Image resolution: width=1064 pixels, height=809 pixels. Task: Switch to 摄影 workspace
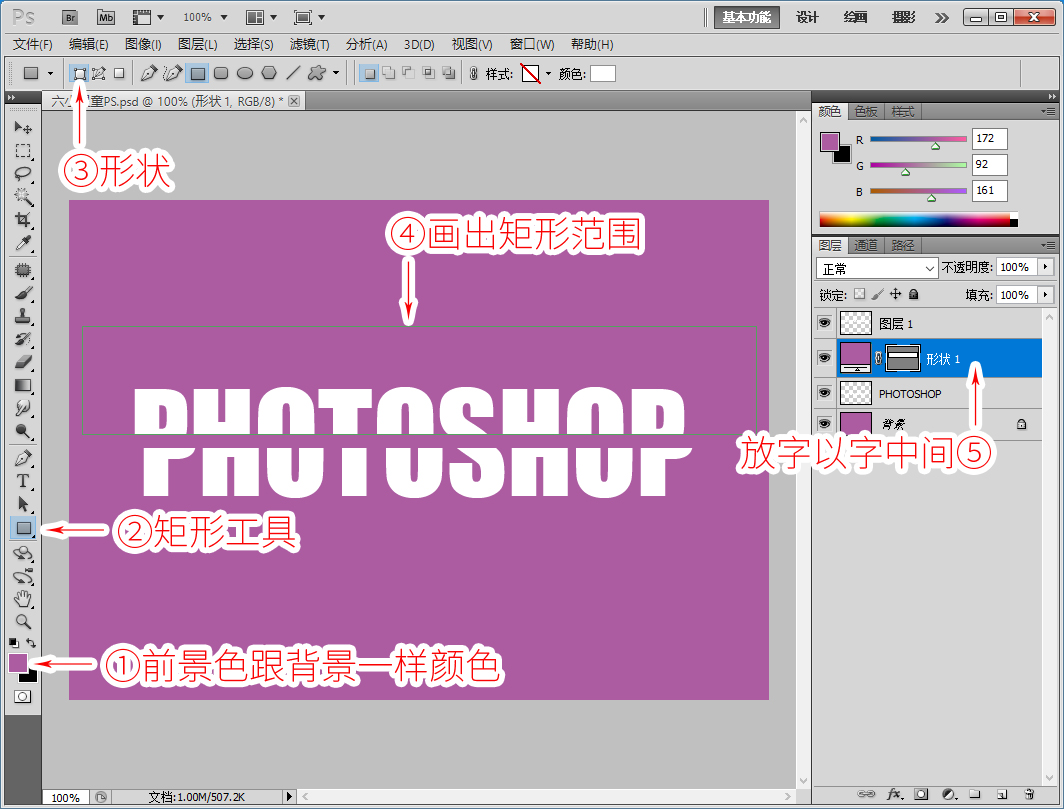coord(904,18)
